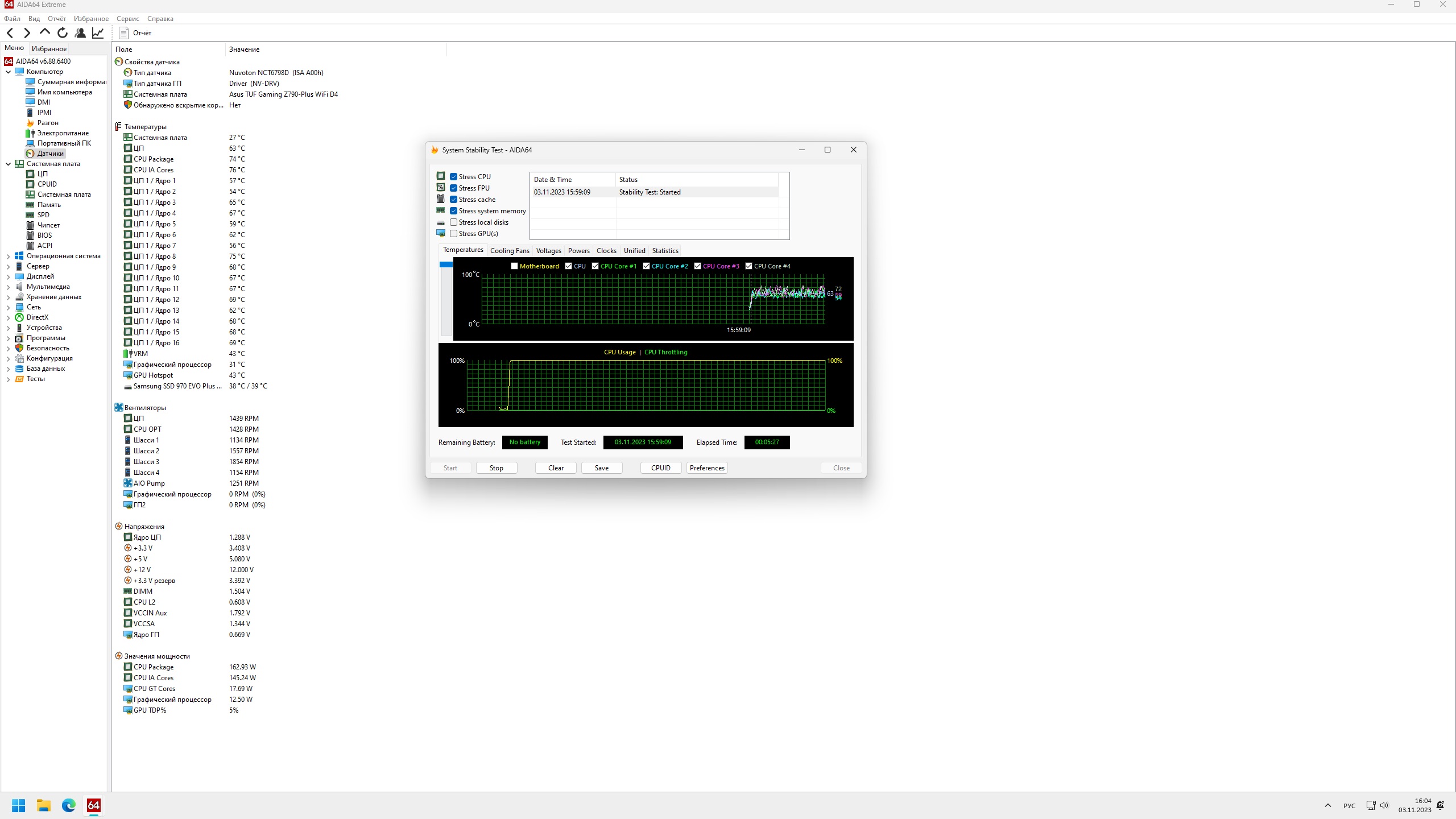Viewport: 1456px width, 819px height.
Task: Collapse the Компьютер tree node
Action: 8,72
